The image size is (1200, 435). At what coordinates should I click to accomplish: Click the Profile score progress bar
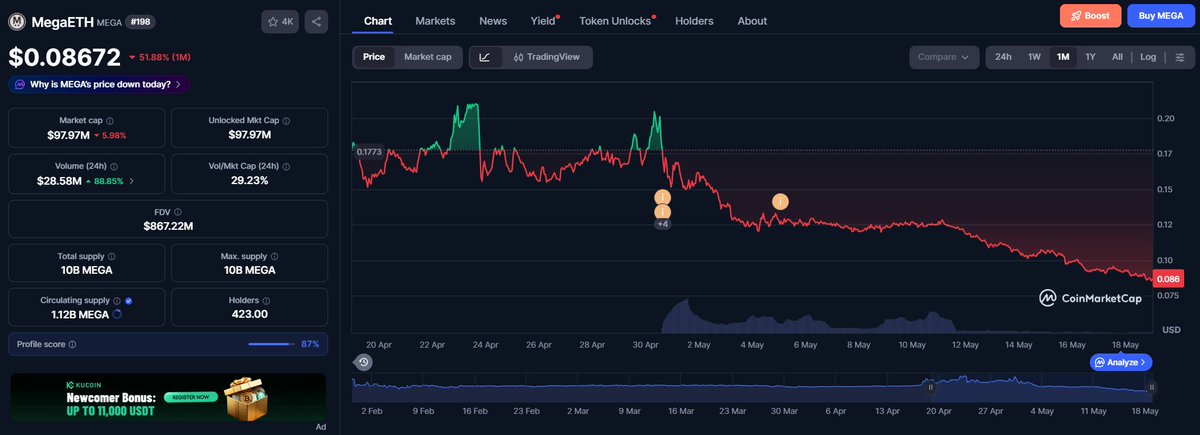click(270, 344)
